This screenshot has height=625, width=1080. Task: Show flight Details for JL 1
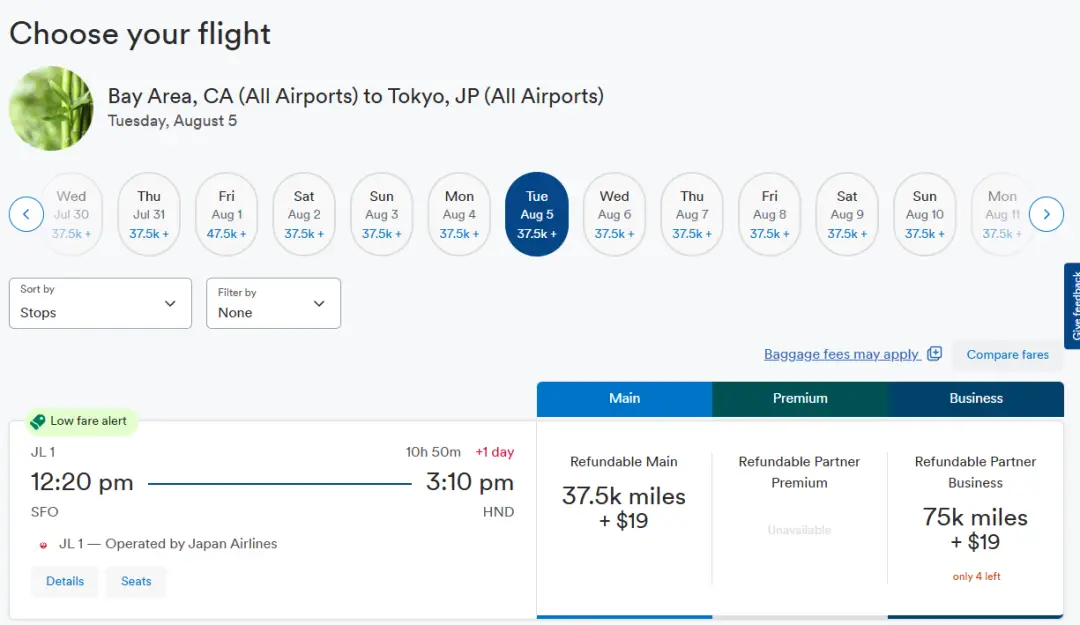click(65, 581)
